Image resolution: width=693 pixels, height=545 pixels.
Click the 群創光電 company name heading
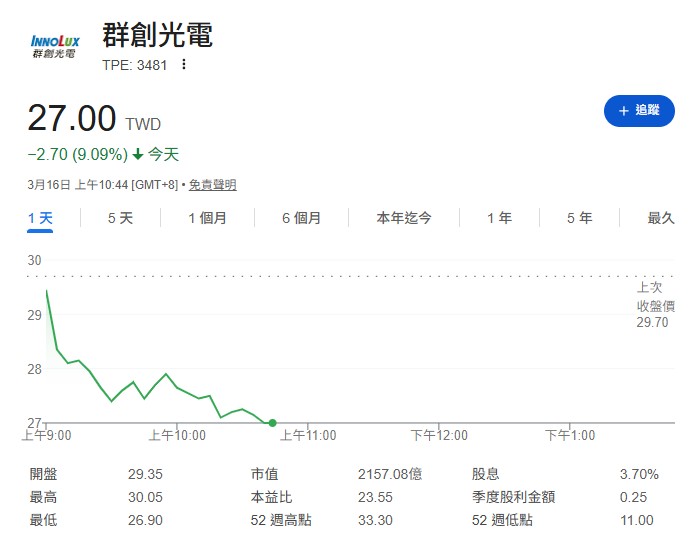point(158,35)
